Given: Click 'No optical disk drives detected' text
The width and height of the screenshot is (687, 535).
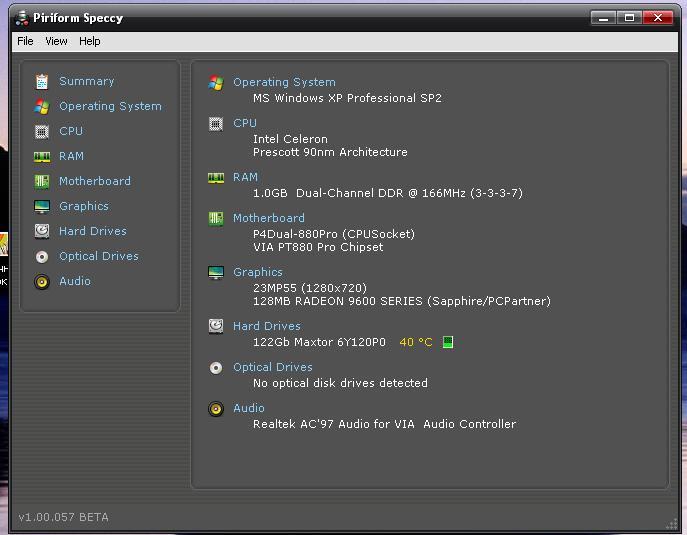Looking at the screenshot, I should (x=340, y=383).
